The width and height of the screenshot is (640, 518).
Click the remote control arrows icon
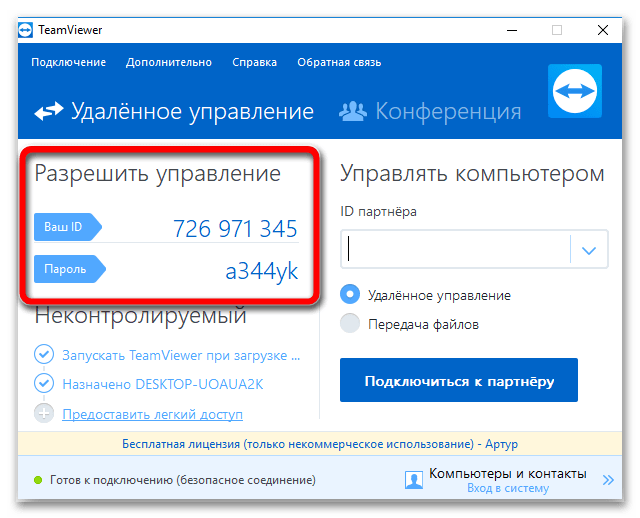(x=49, y=111)
